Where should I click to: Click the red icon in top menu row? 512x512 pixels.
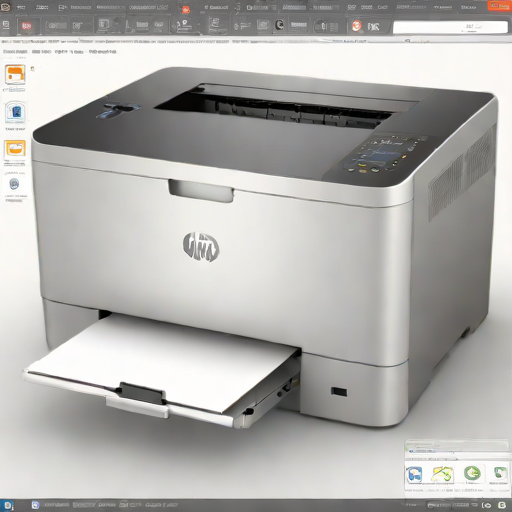[186, 9]
